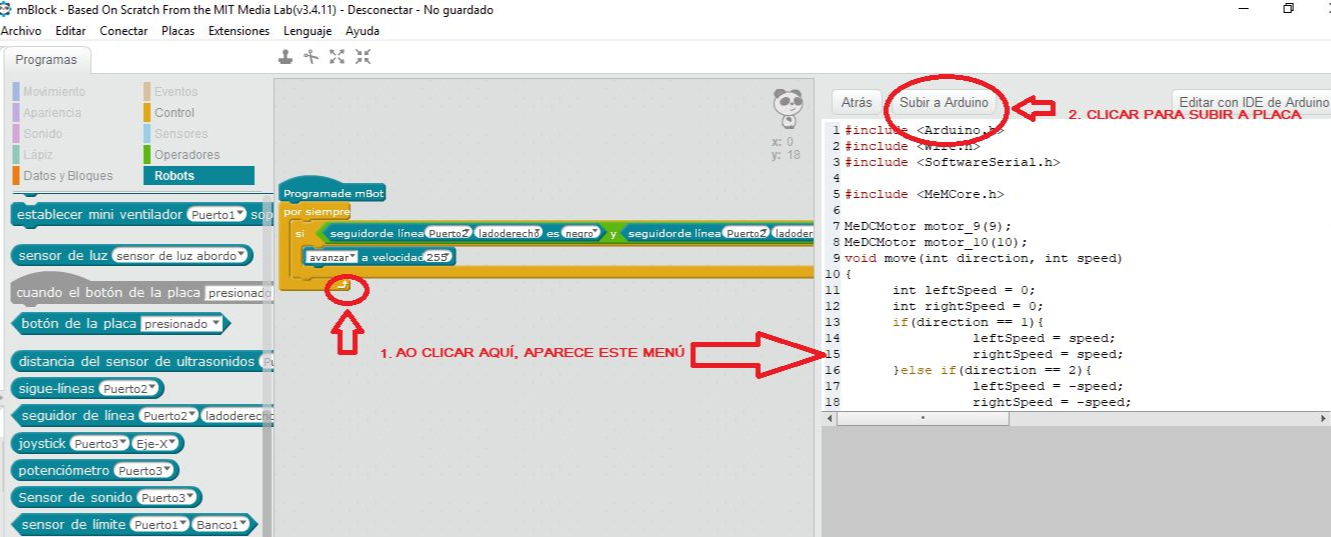Open the sensor de luz dropdown

click(180, 256)
